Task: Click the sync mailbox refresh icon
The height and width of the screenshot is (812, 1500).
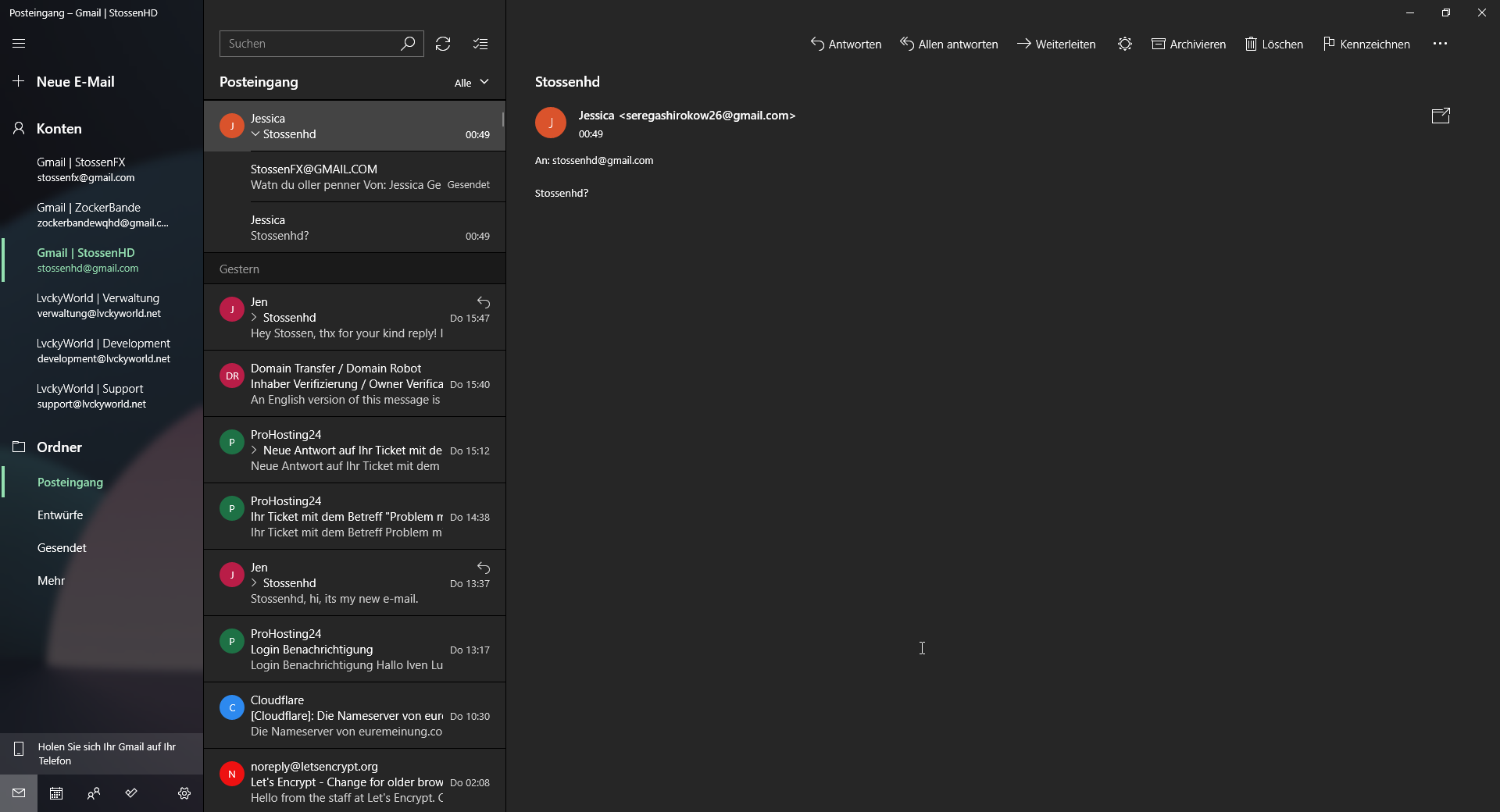Action: coord(443,44)
